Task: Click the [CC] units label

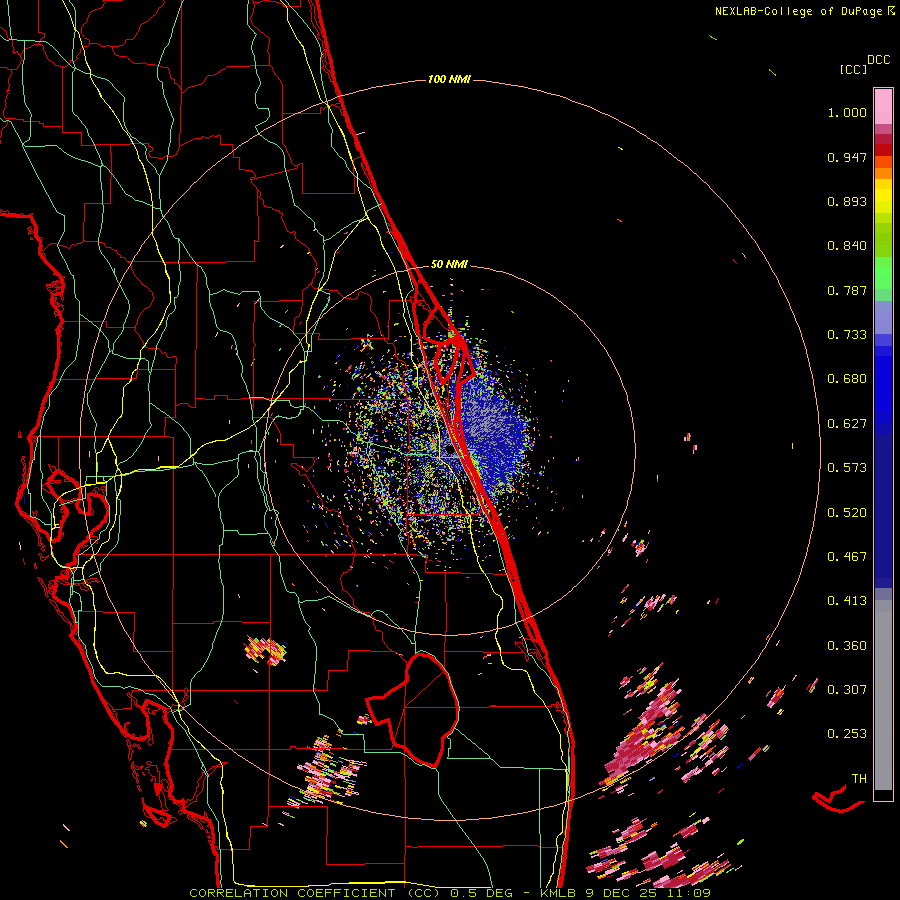Action: [x=854, y=69]
